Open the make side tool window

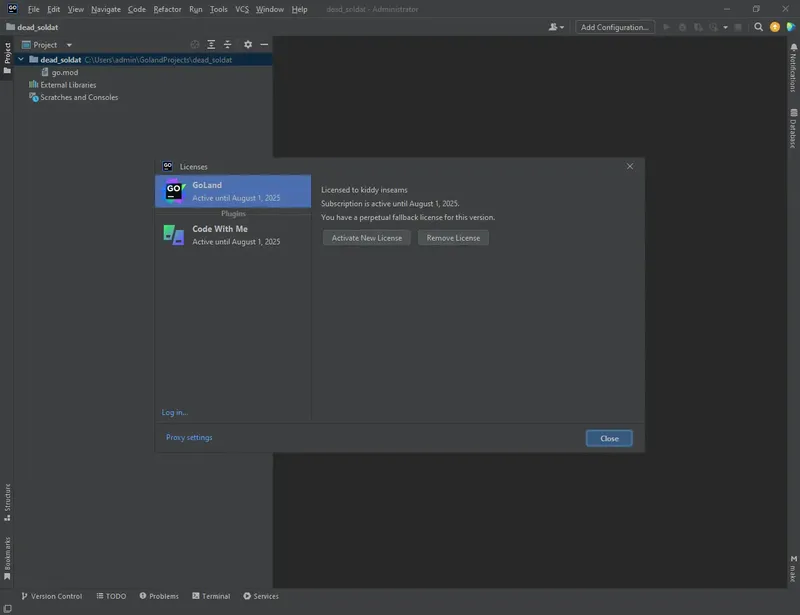(x=793, y=569)
